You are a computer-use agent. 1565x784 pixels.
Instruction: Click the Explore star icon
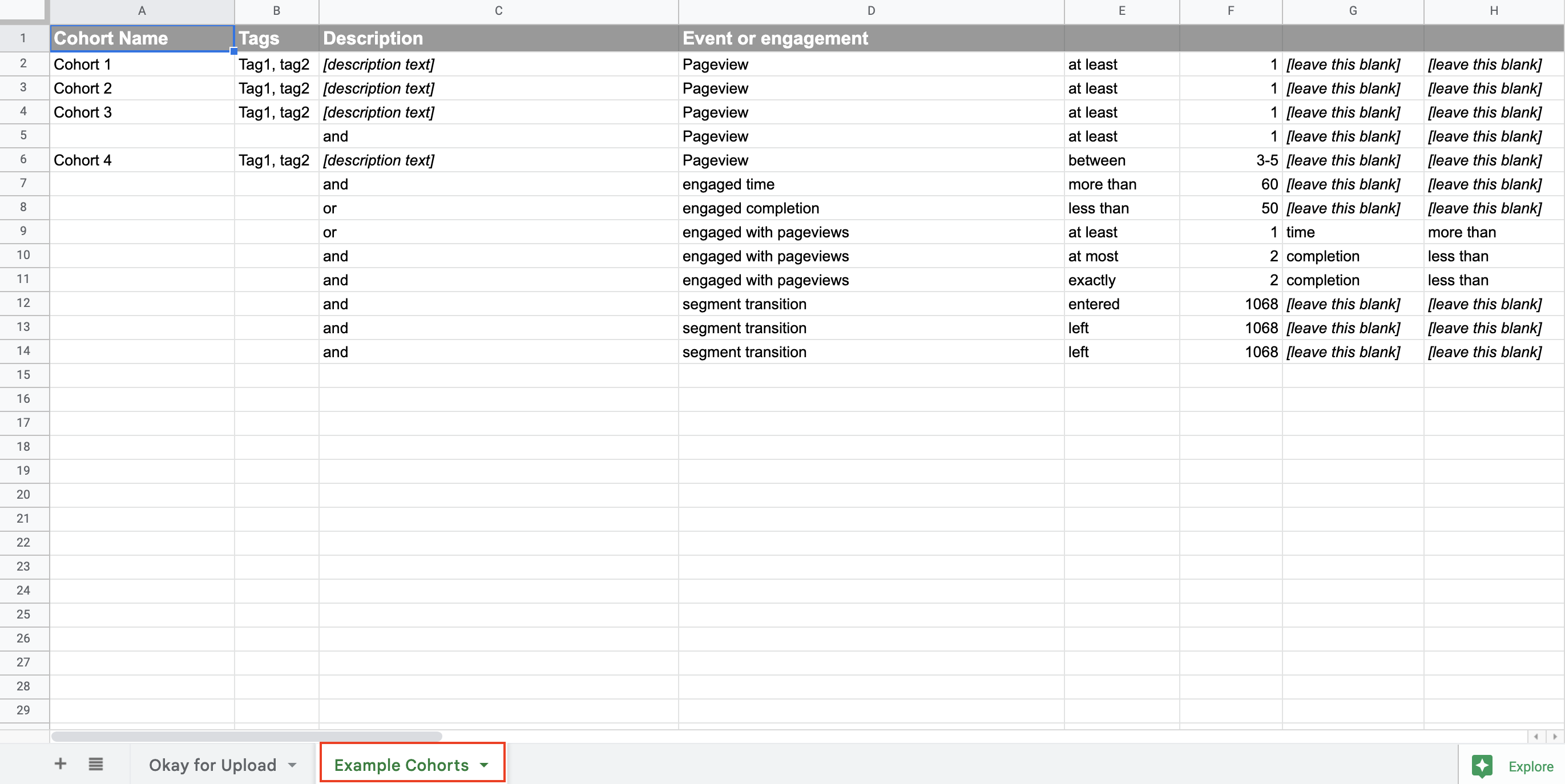1481,766
